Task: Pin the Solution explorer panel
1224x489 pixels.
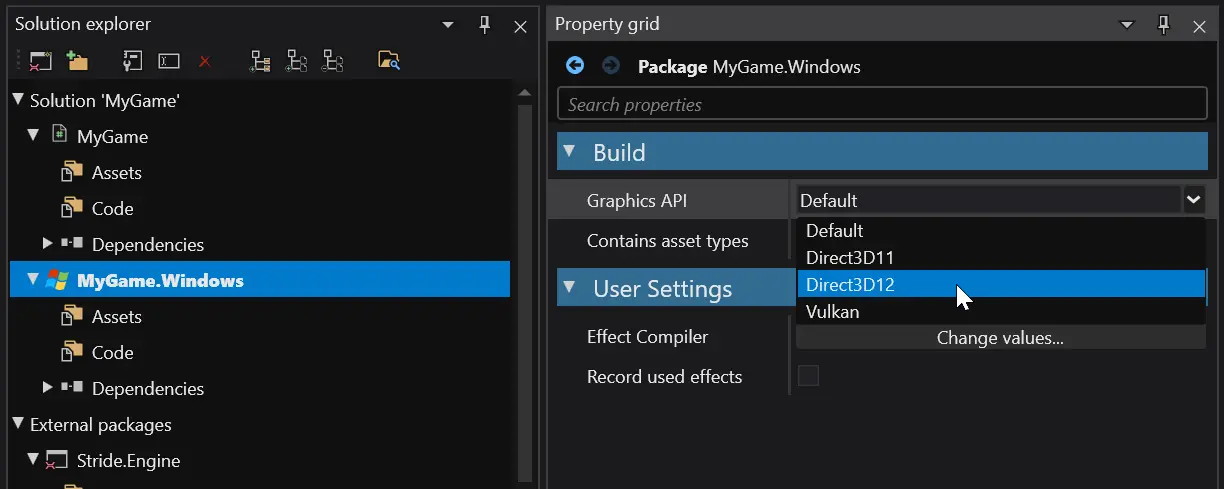Action: click(x=485, y=24)
